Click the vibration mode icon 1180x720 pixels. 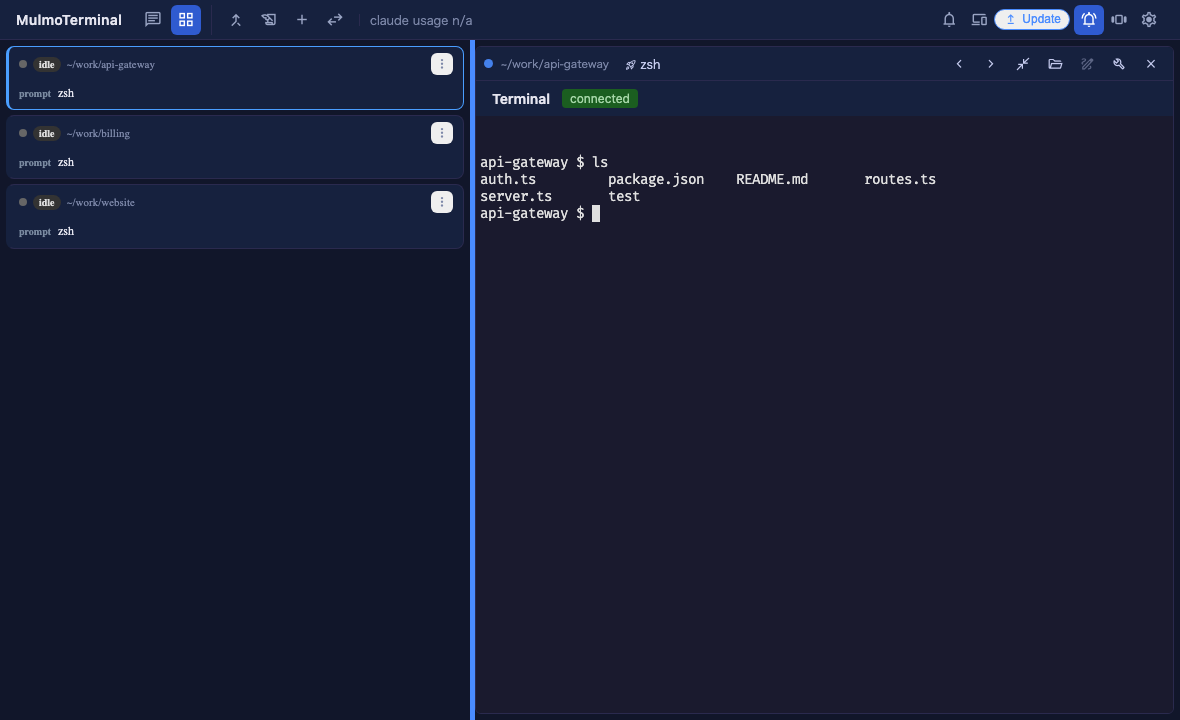click(1119, 20)
